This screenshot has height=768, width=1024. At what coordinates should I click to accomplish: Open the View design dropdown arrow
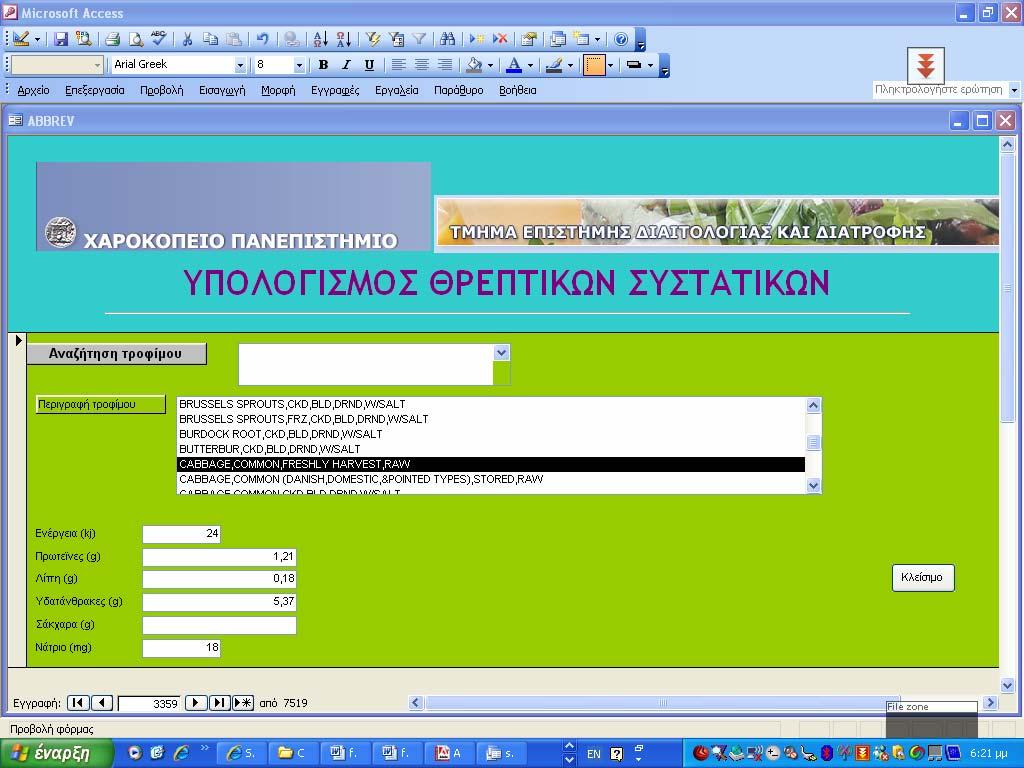(37, 40)
